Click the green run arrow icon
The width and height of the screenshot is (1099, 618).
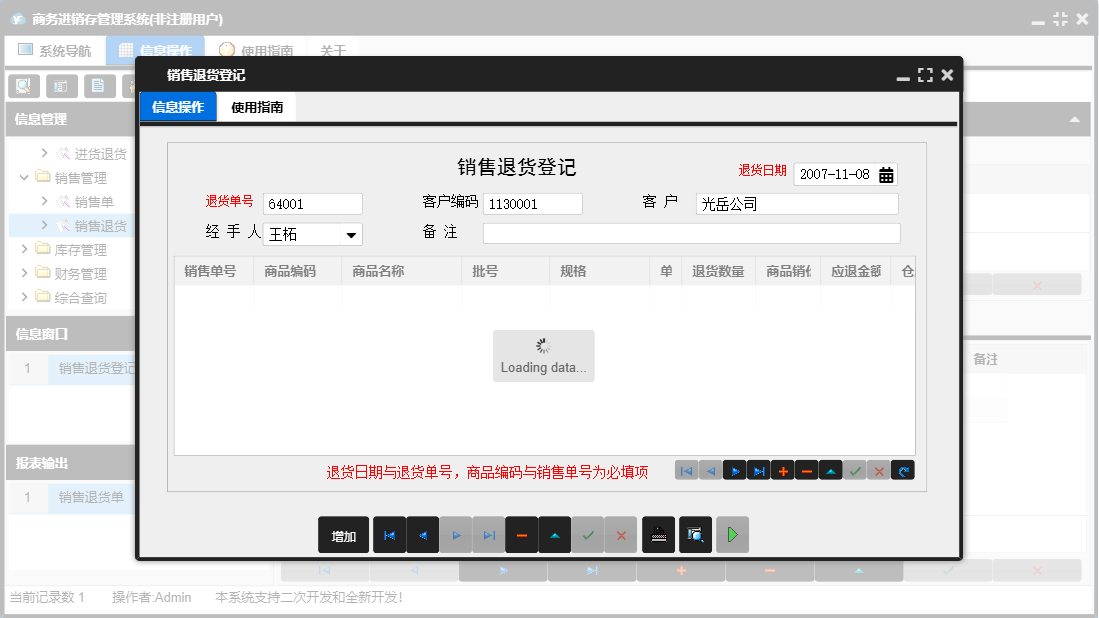(x=731, y=535)
